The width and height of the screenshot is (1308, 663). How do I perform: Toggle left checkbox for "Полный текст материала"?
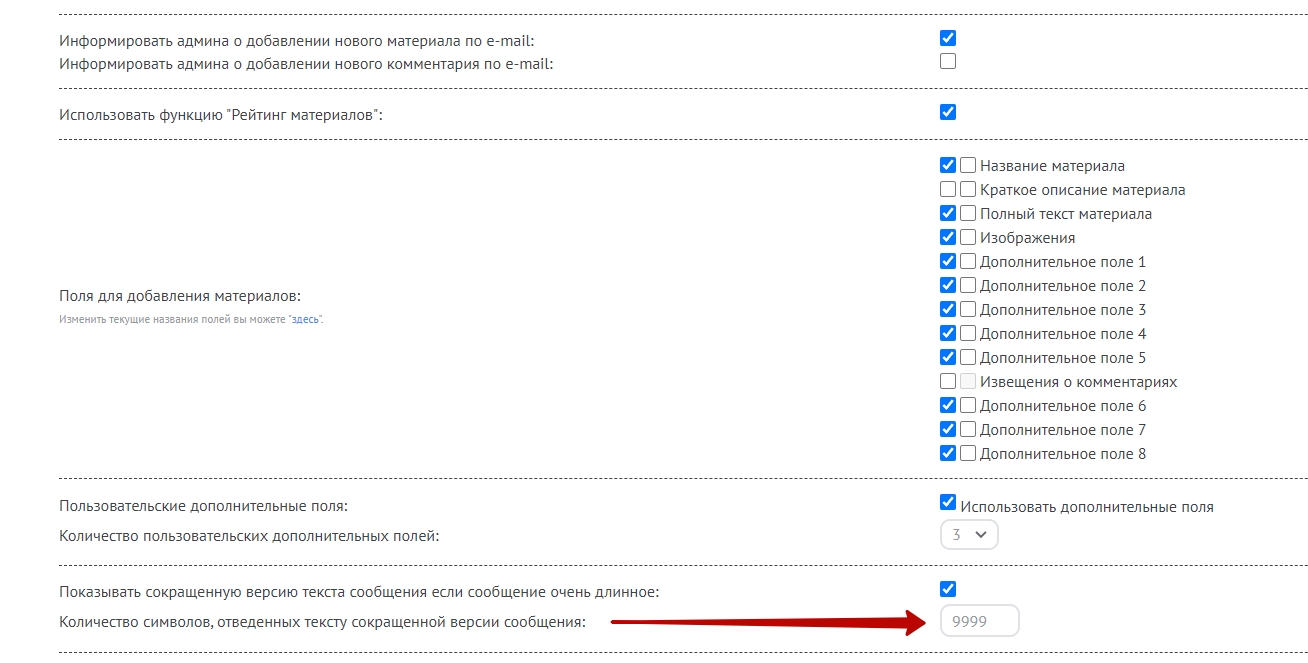948,214
